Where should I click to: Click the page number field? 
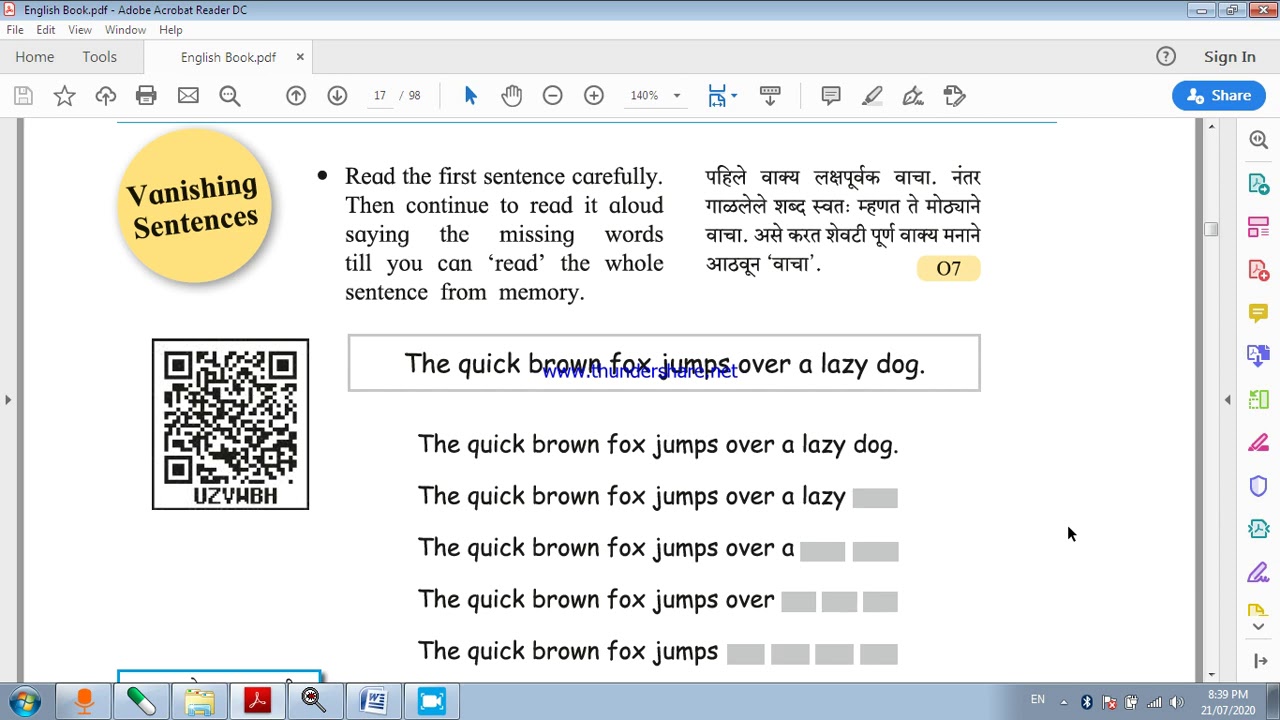[380, 96]
